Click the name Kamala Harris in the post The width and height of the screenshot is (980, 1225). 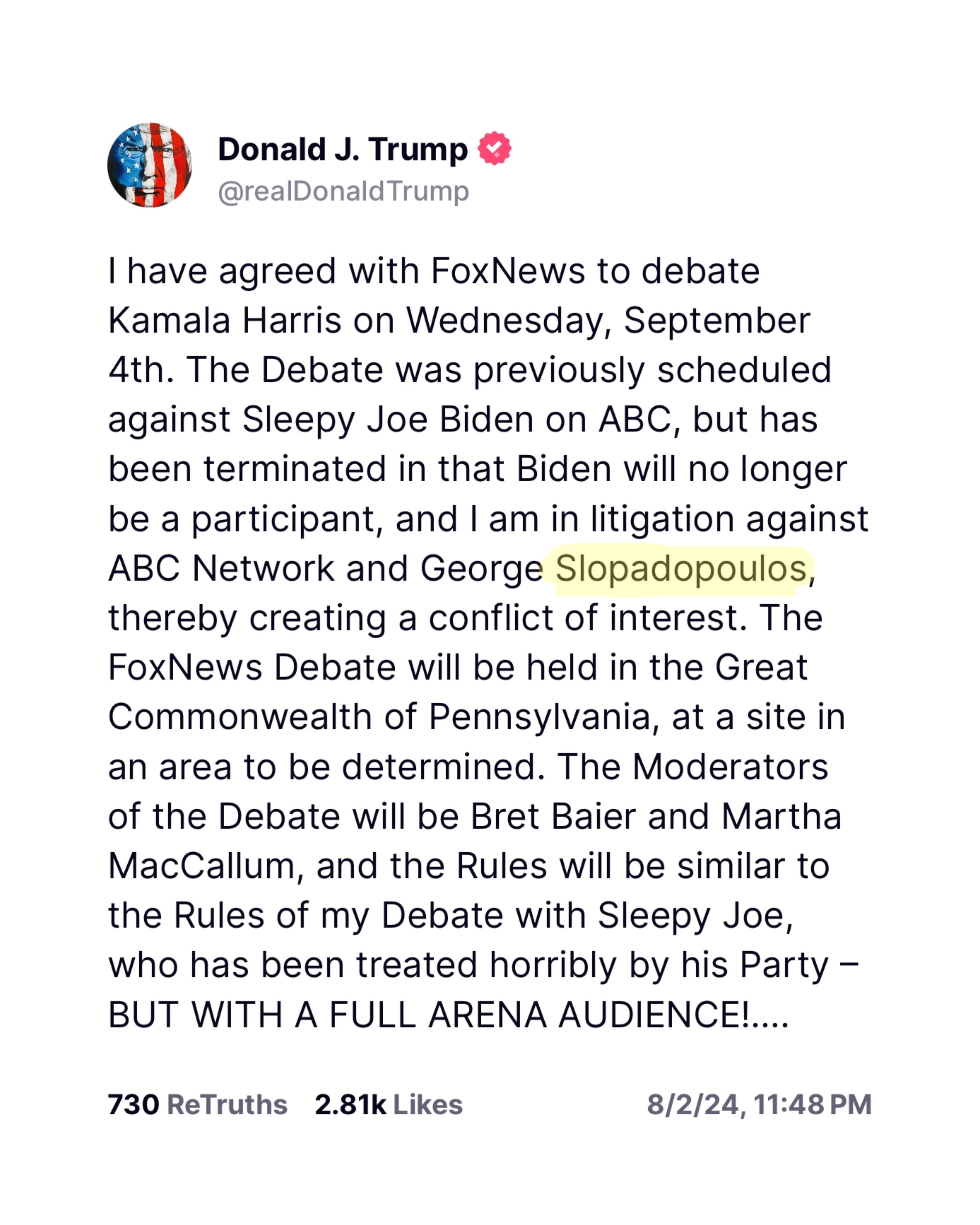(225, 321)
